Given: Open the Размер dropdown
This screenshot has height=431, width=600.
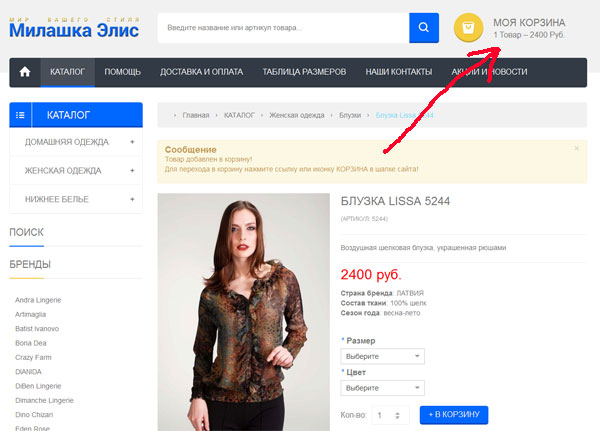Looking at the screenshot, I should [383, 357].
